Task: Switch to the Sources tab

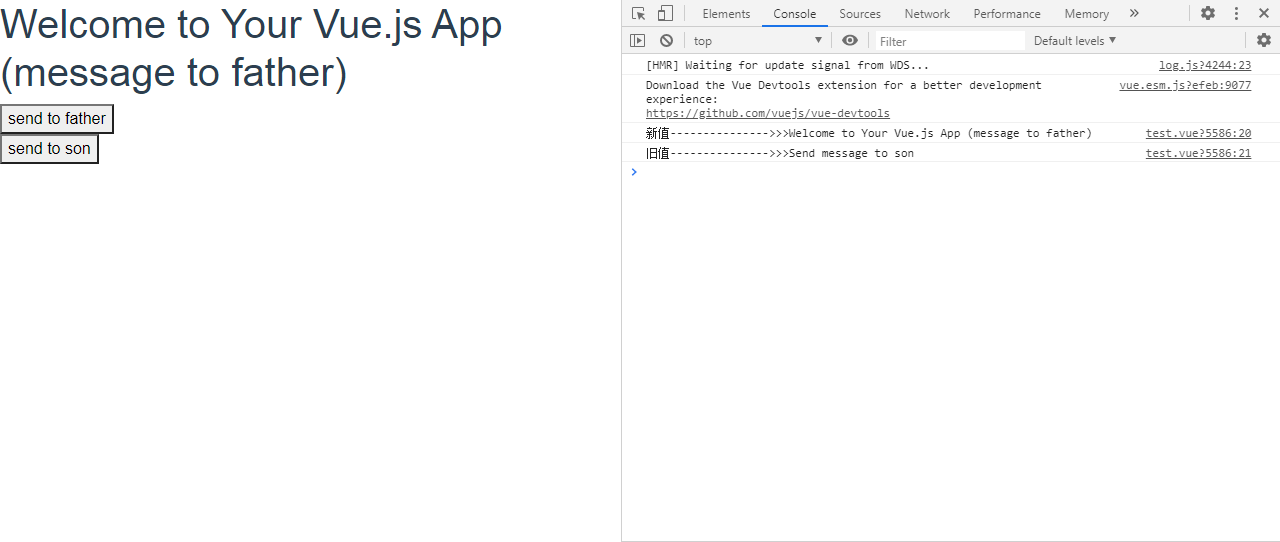Action: (x=860, y=14)
